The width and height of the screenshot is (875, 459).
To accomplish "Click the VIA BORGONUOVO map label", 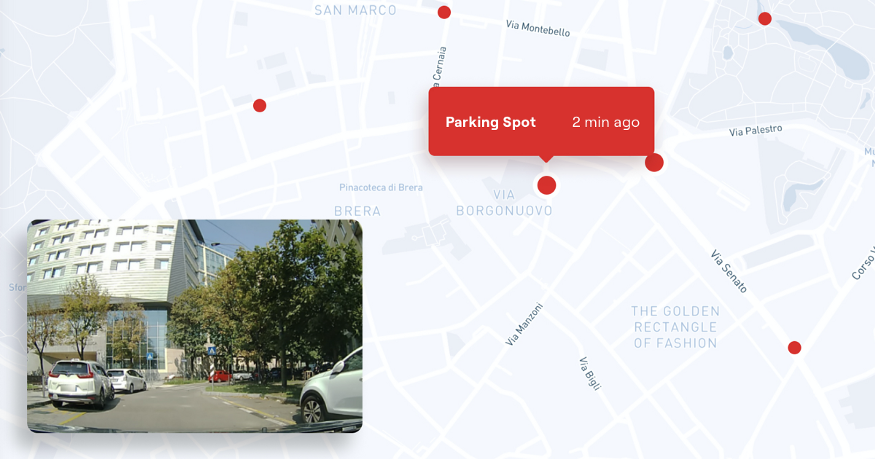I will 504,202.
